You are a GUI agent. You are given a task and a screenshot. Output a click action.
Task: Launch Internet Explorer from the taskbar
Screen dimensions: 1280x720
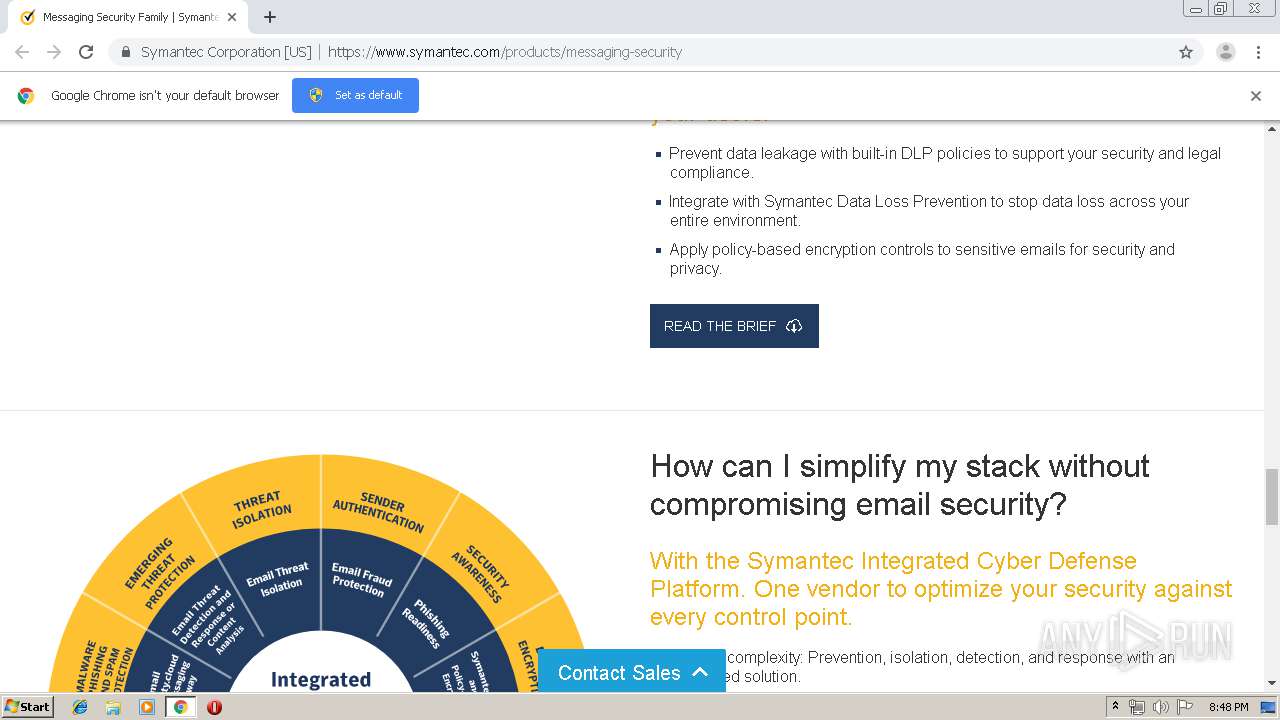pyautogui.click(x=80, y=707)
